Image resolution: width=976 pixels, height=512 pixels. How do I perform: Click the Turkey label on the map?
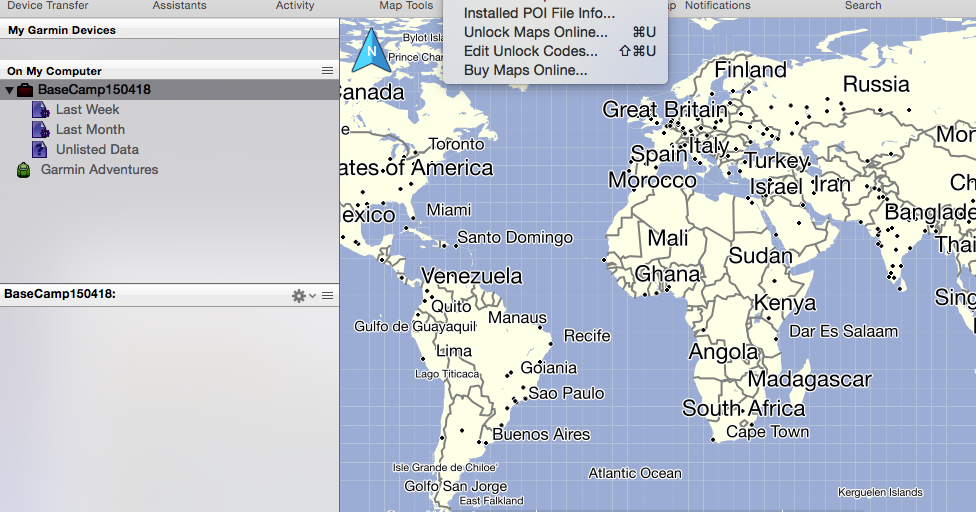(777, 161)
